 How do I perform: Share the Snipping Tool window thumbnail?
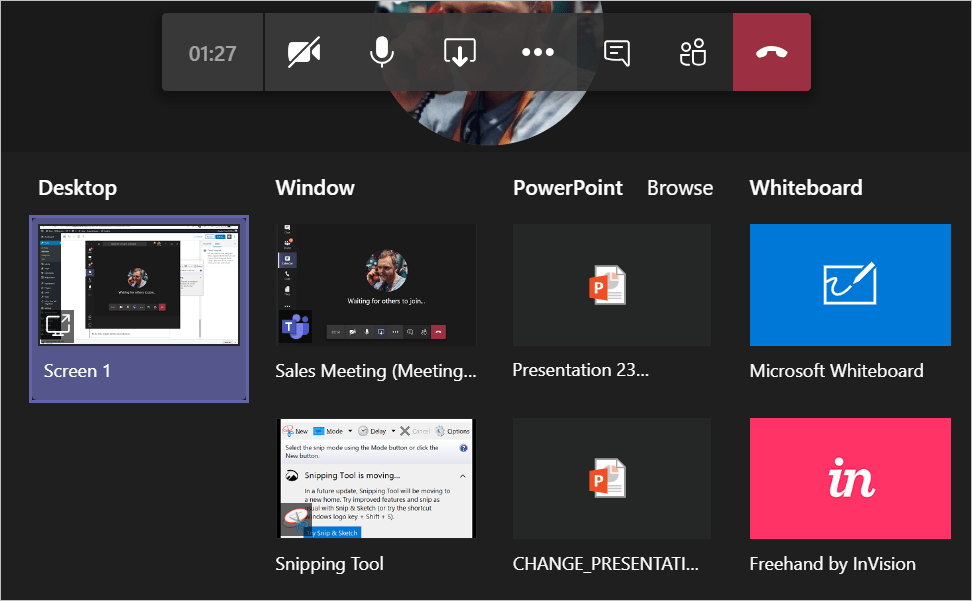tap(376, 478)
